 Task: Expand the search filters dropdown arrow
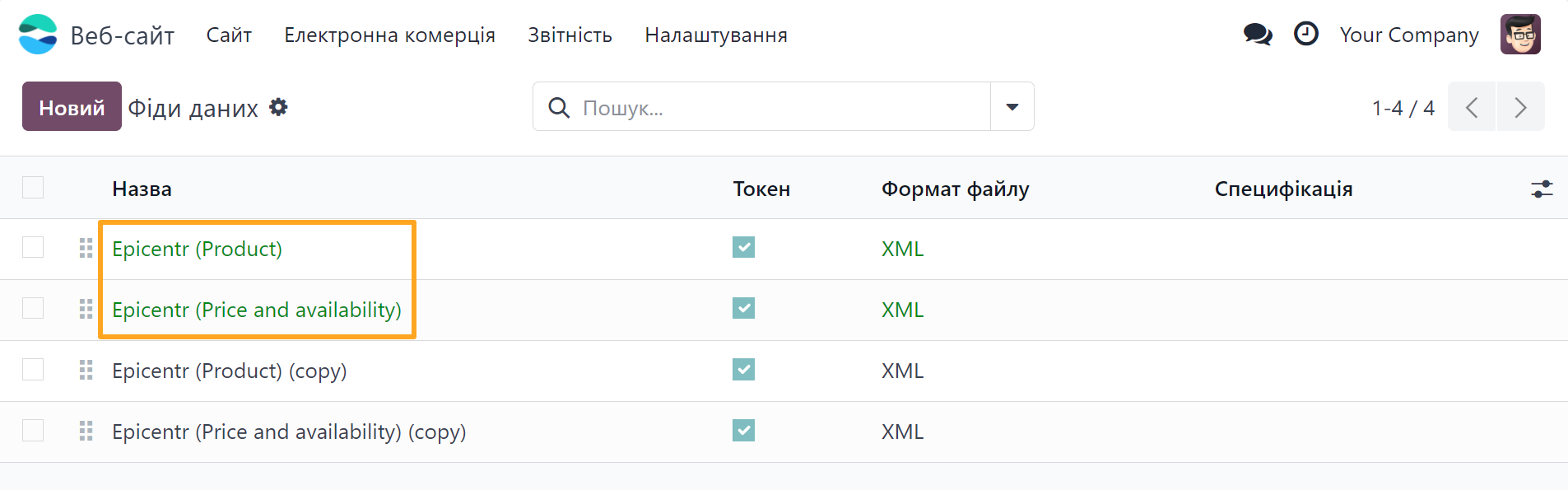click(1012, 106)
